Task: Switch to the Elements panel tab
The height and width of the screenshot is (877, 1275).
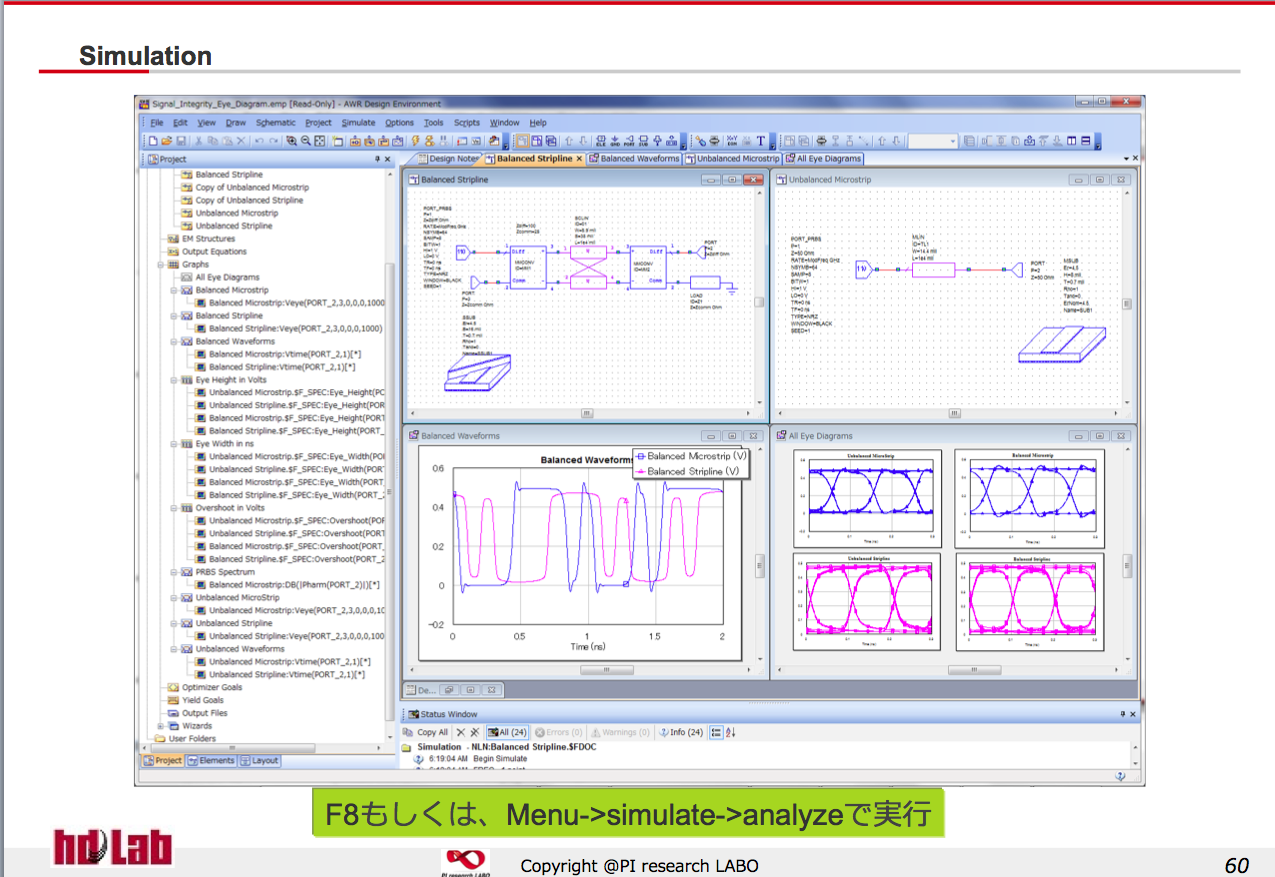Action: coord(211,761)
